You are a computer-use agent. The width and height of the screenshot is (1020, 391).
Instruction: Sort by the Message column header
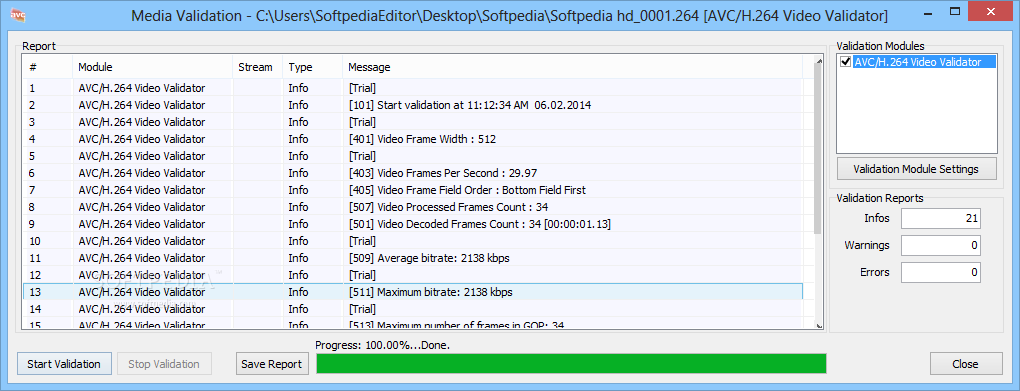point(572,67)
